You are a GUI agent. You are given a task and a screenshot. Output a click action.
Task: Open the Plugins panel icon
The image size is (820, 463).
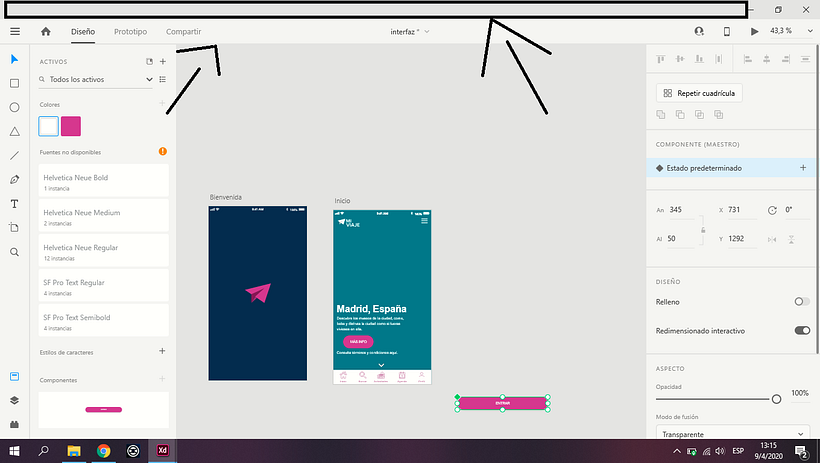(x=15, y=424)
